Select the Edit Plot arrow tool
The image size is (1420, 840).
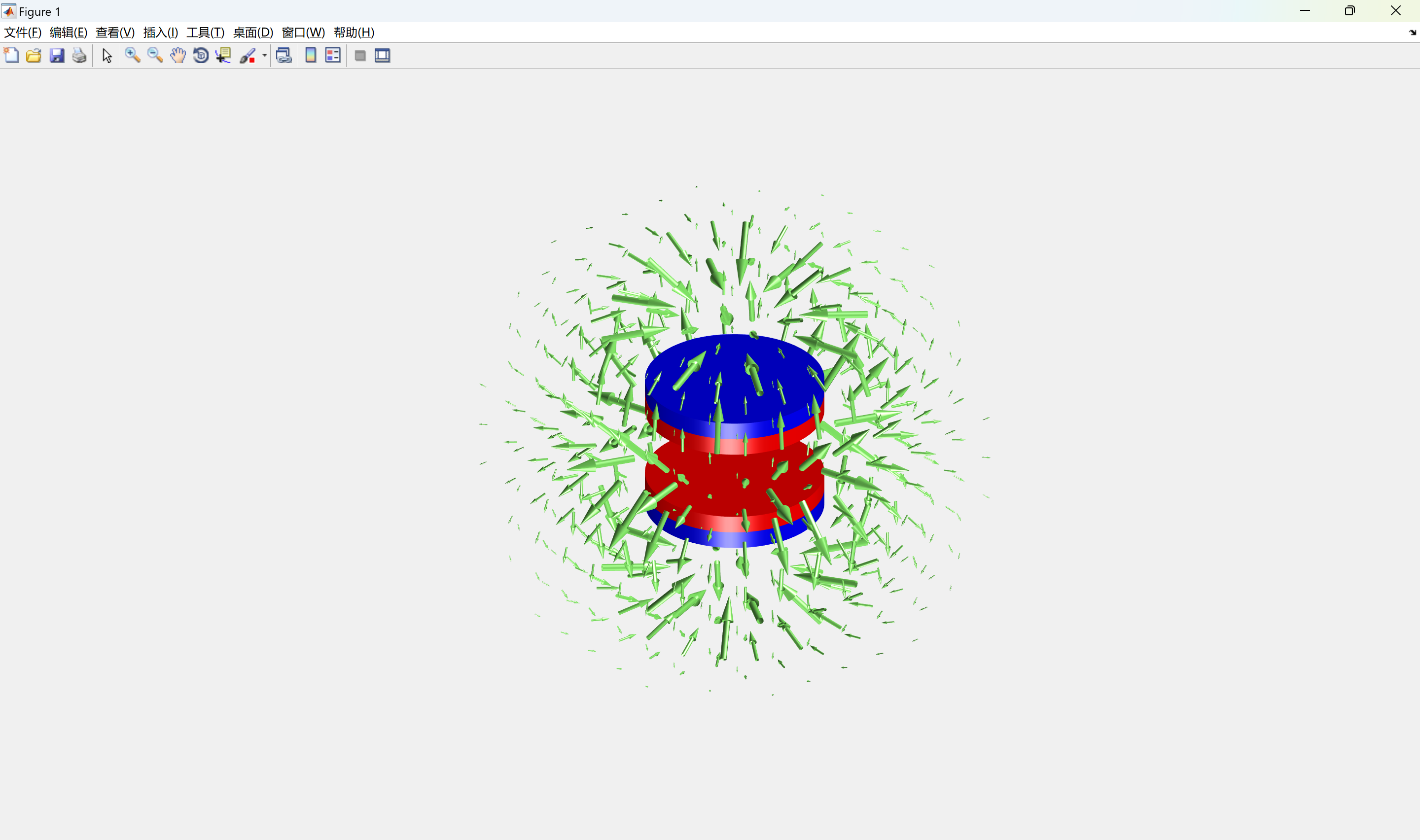tap(106, 56)
